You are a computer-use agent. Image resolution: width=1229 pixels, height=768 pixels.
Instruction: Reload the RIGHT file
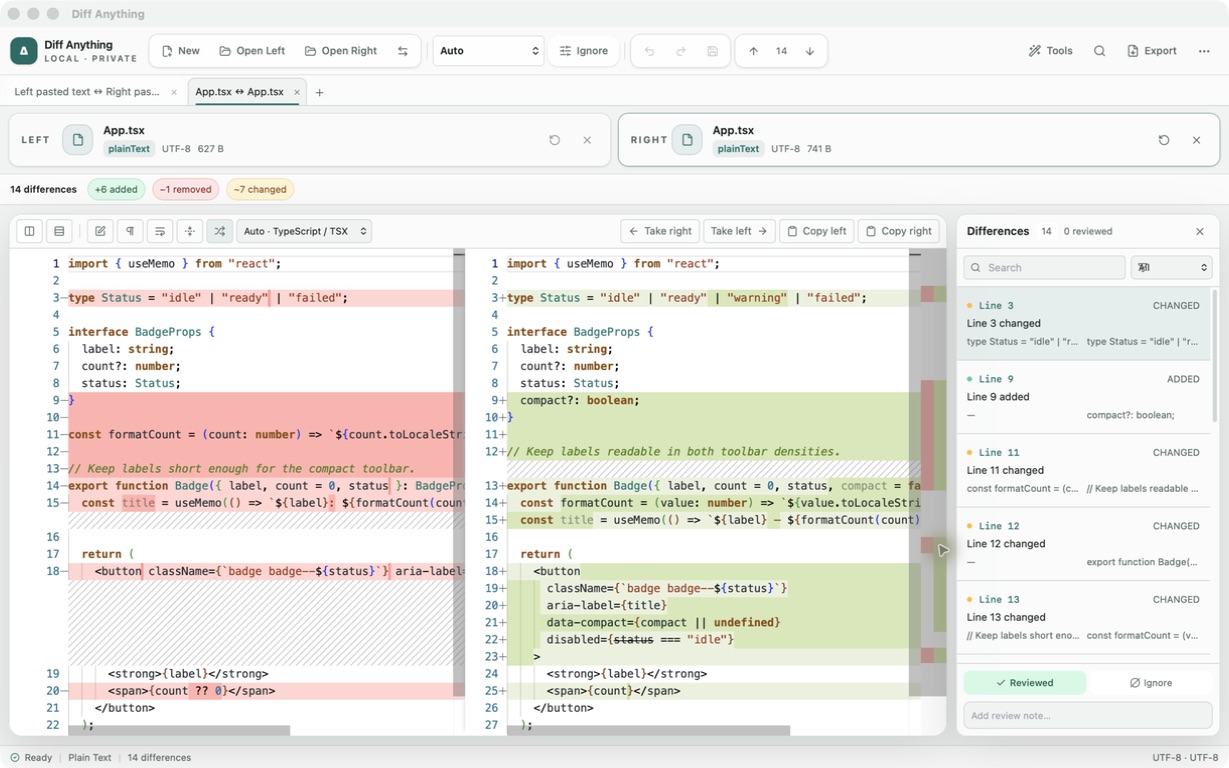click(1164, 140)
